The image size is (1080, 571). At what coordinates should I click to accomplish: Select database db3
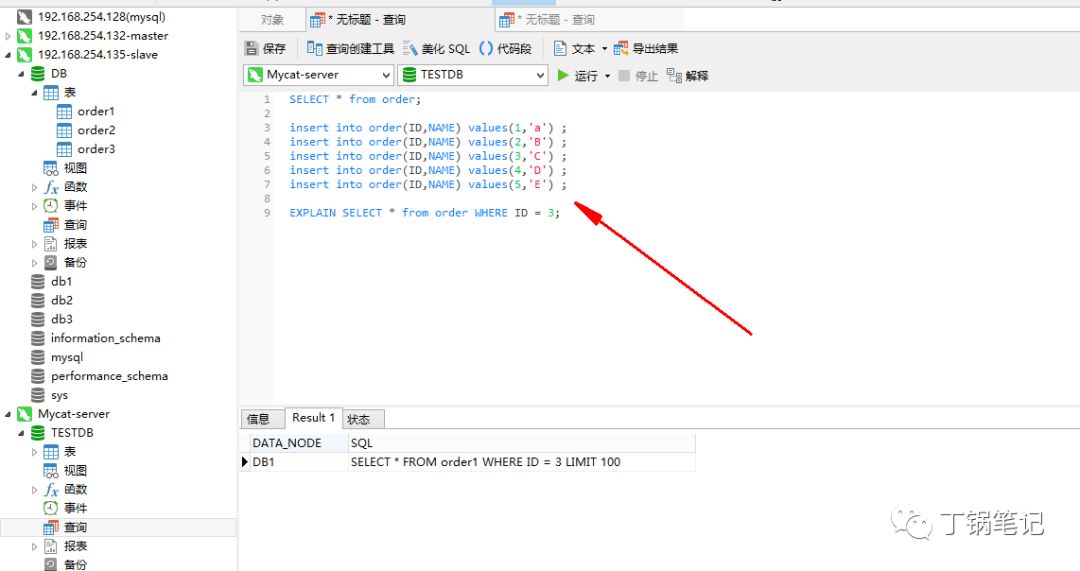pos(61,319)
